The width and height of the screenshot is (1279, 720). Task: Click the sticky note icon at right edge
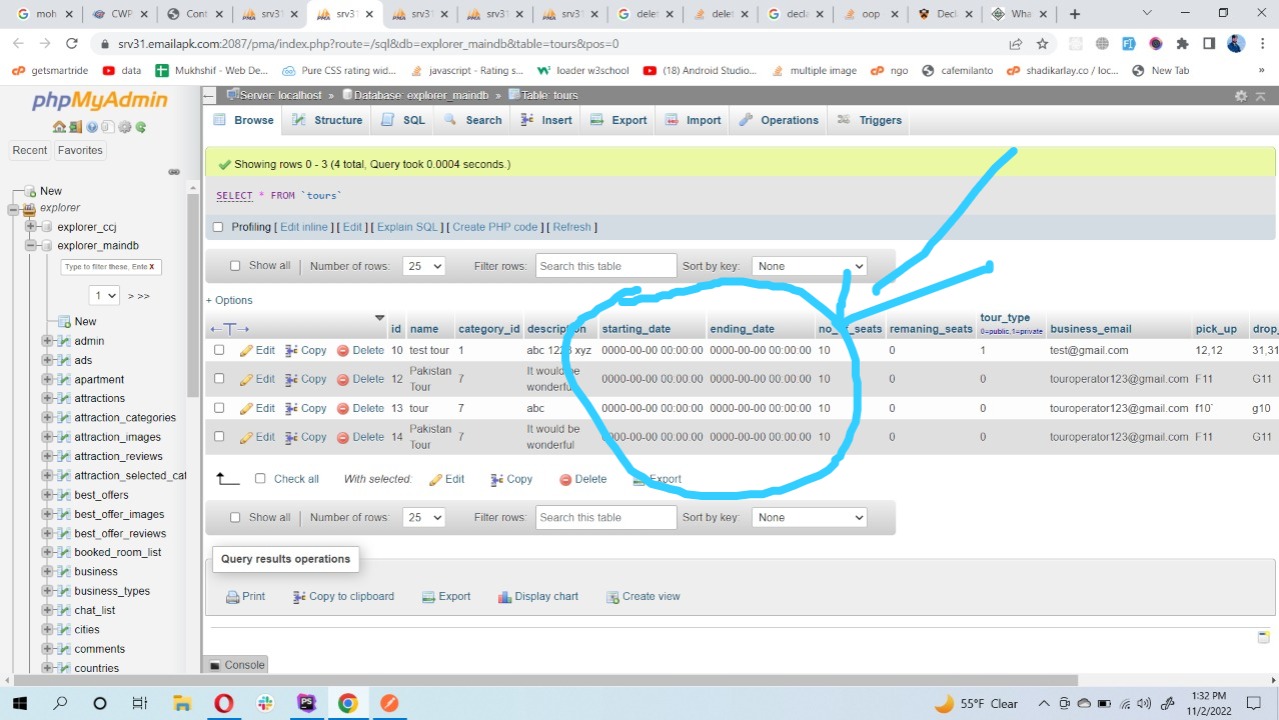click(x=1263, y=637)
